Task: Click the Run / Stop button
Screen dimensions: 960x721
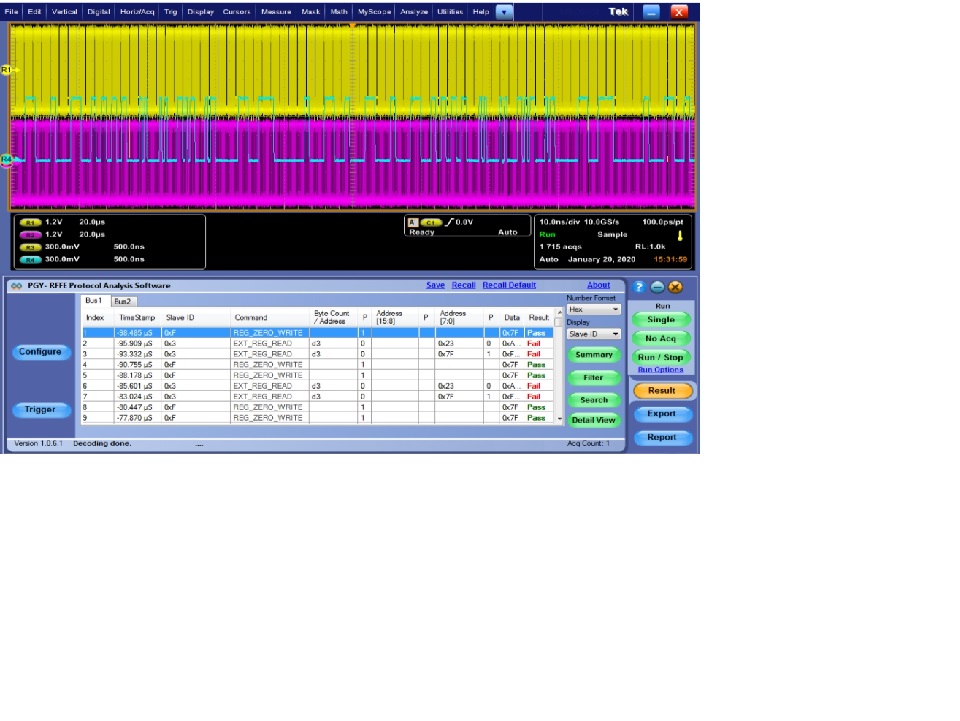Action: click(661, 357)
